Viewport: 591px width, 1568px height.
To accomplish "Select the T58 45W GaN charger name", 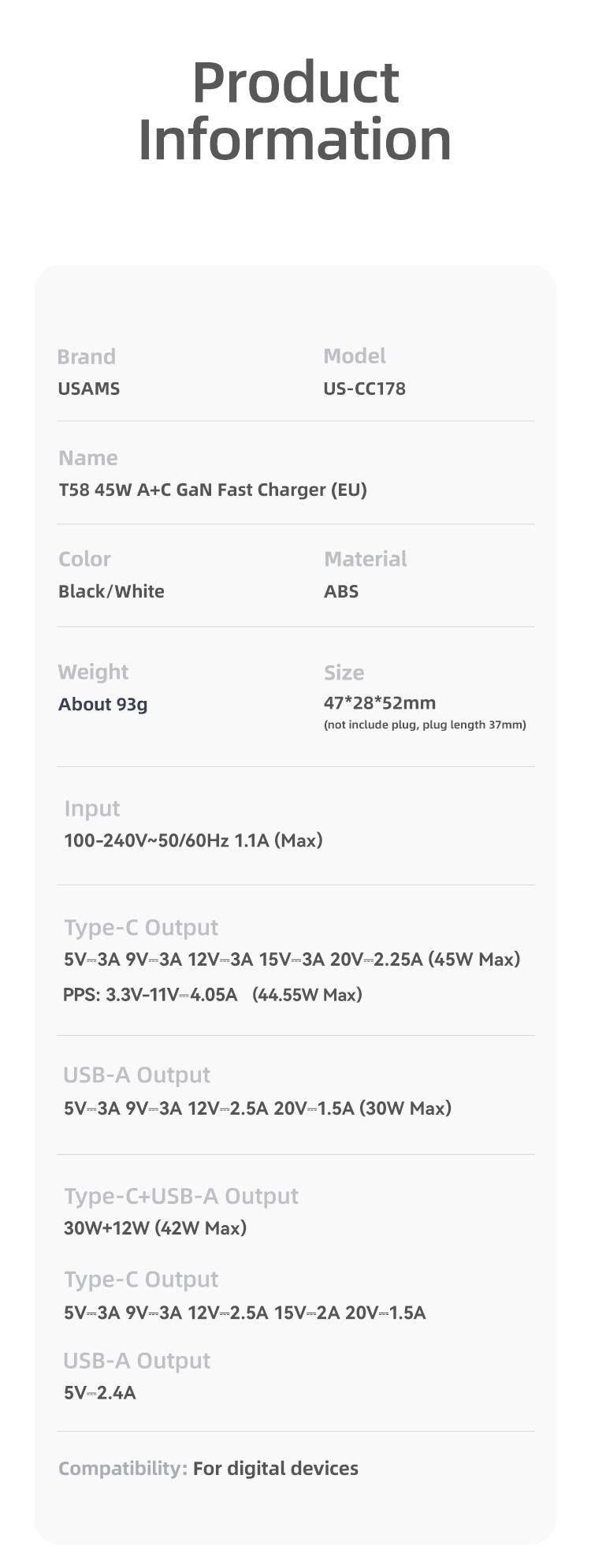I will tap(213, 490).
